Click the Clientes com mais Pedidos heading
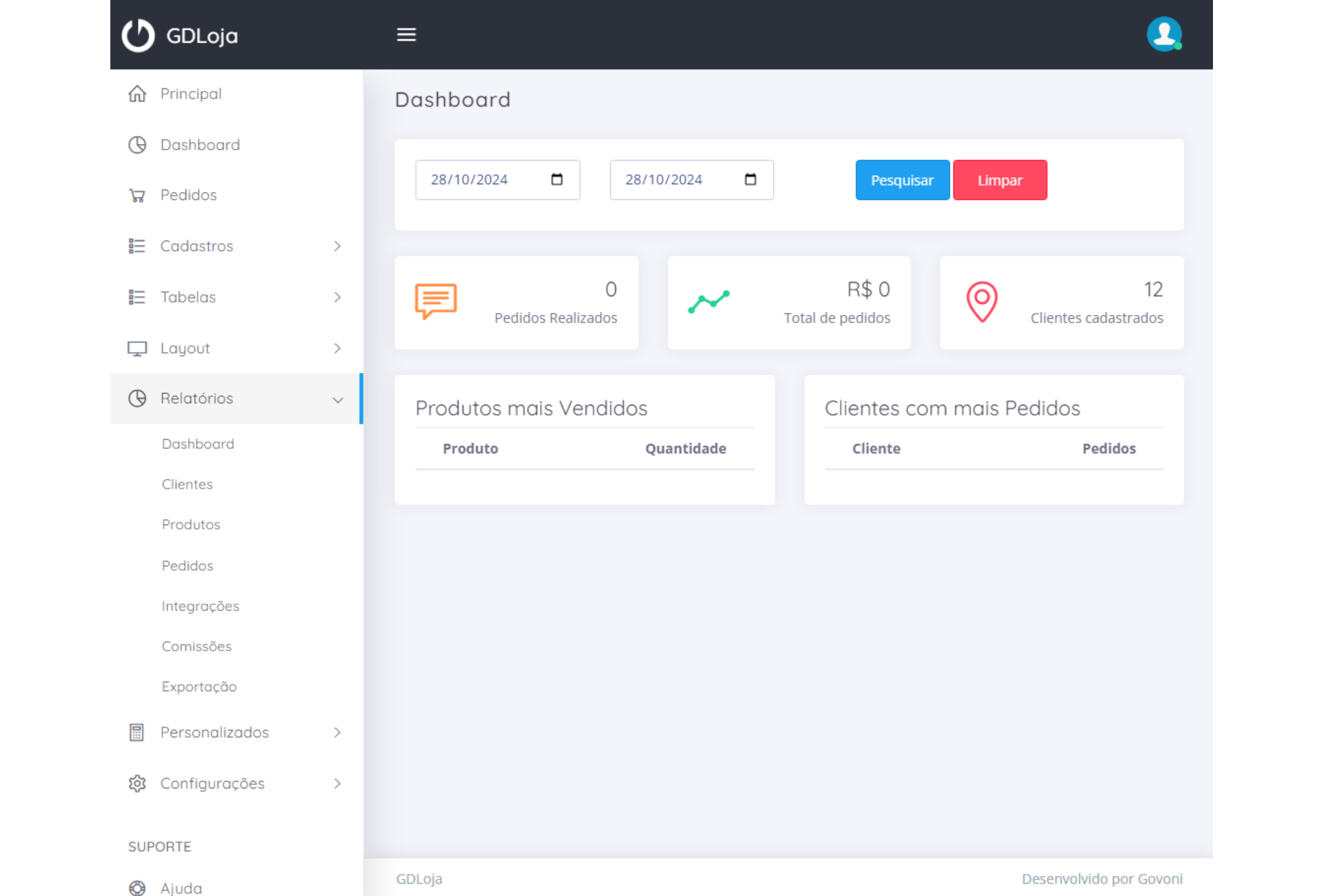The height and width of the screenshot is (896, 1324). click(x=952, y=408)
